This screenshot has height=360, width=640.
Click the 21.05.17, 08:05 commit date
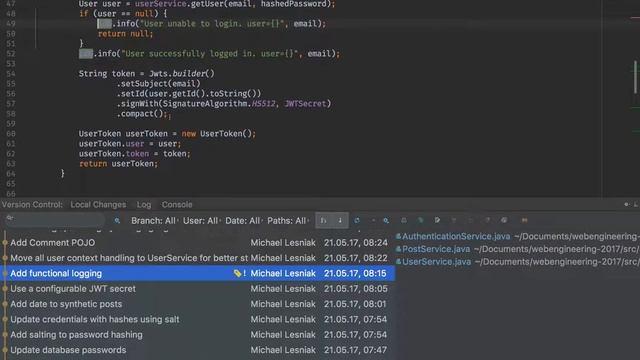[356, 289]
